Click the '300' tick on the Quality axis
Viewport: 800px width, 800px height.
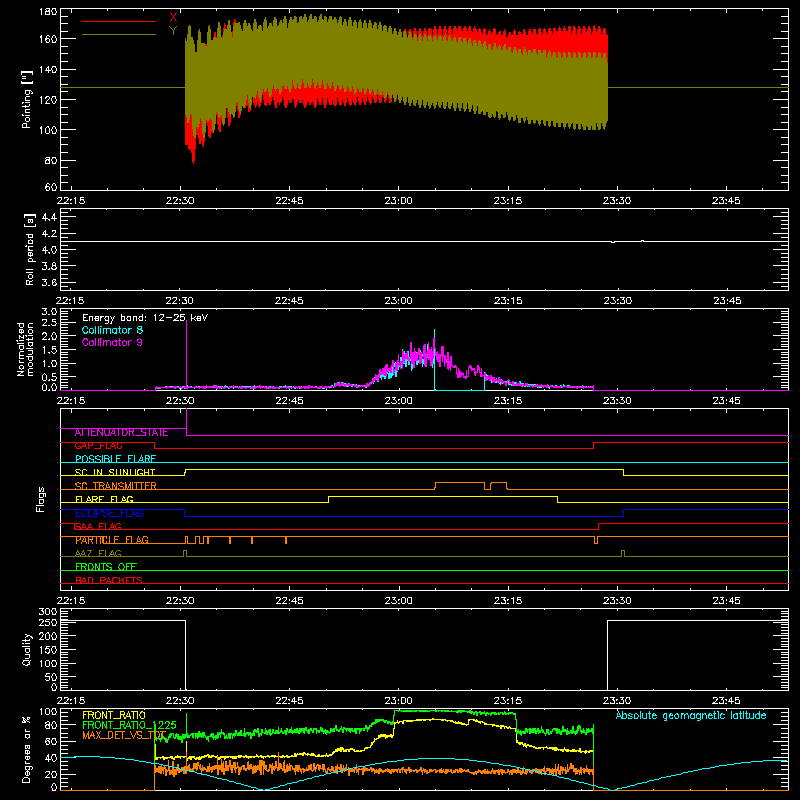coord(48,612)
